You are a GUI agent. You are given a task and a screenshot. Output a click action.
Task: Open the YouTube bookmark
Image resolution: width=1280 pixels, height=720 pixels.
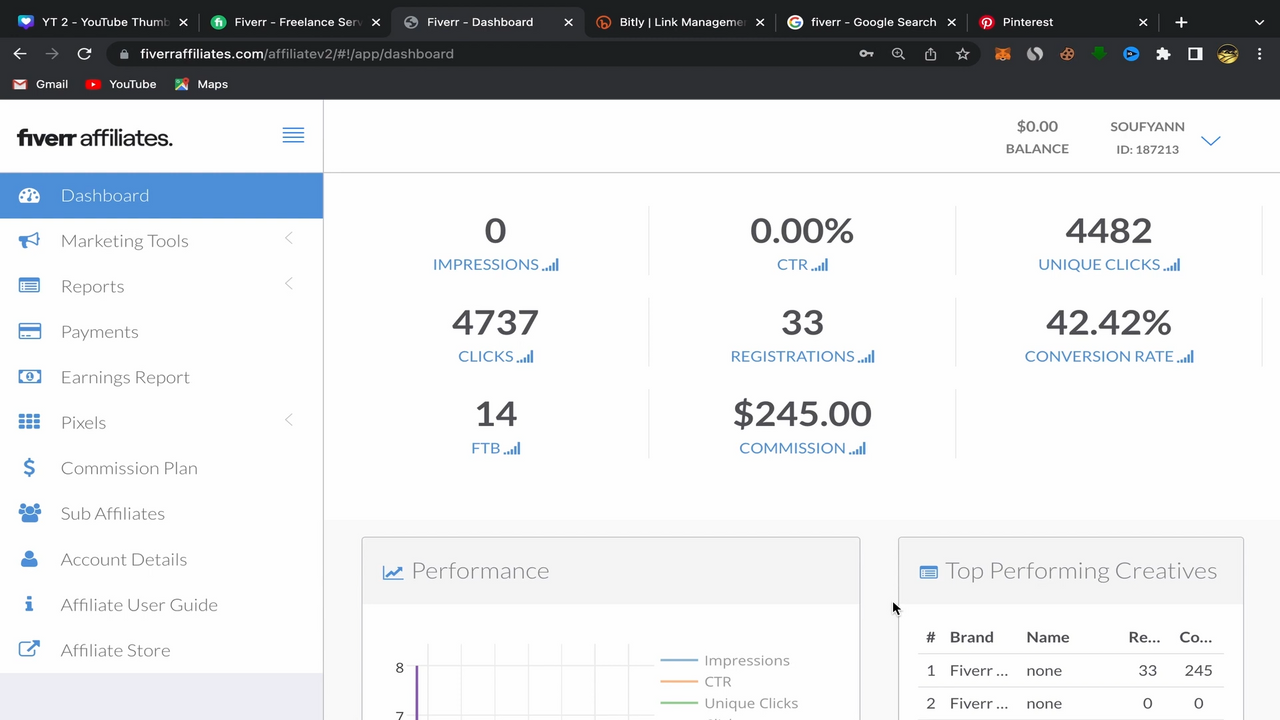click(121, 84)
